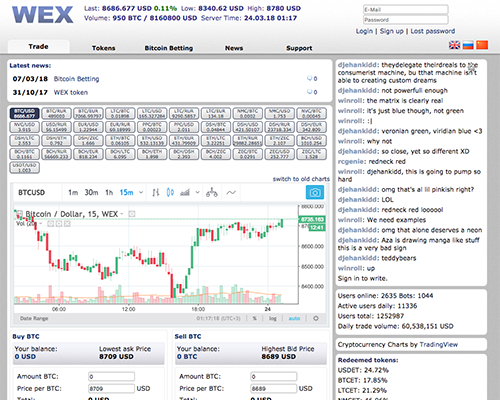Open the Support tab
Image resolution: width=500 pixels, height=400 pixels.
tap(299, 48)
